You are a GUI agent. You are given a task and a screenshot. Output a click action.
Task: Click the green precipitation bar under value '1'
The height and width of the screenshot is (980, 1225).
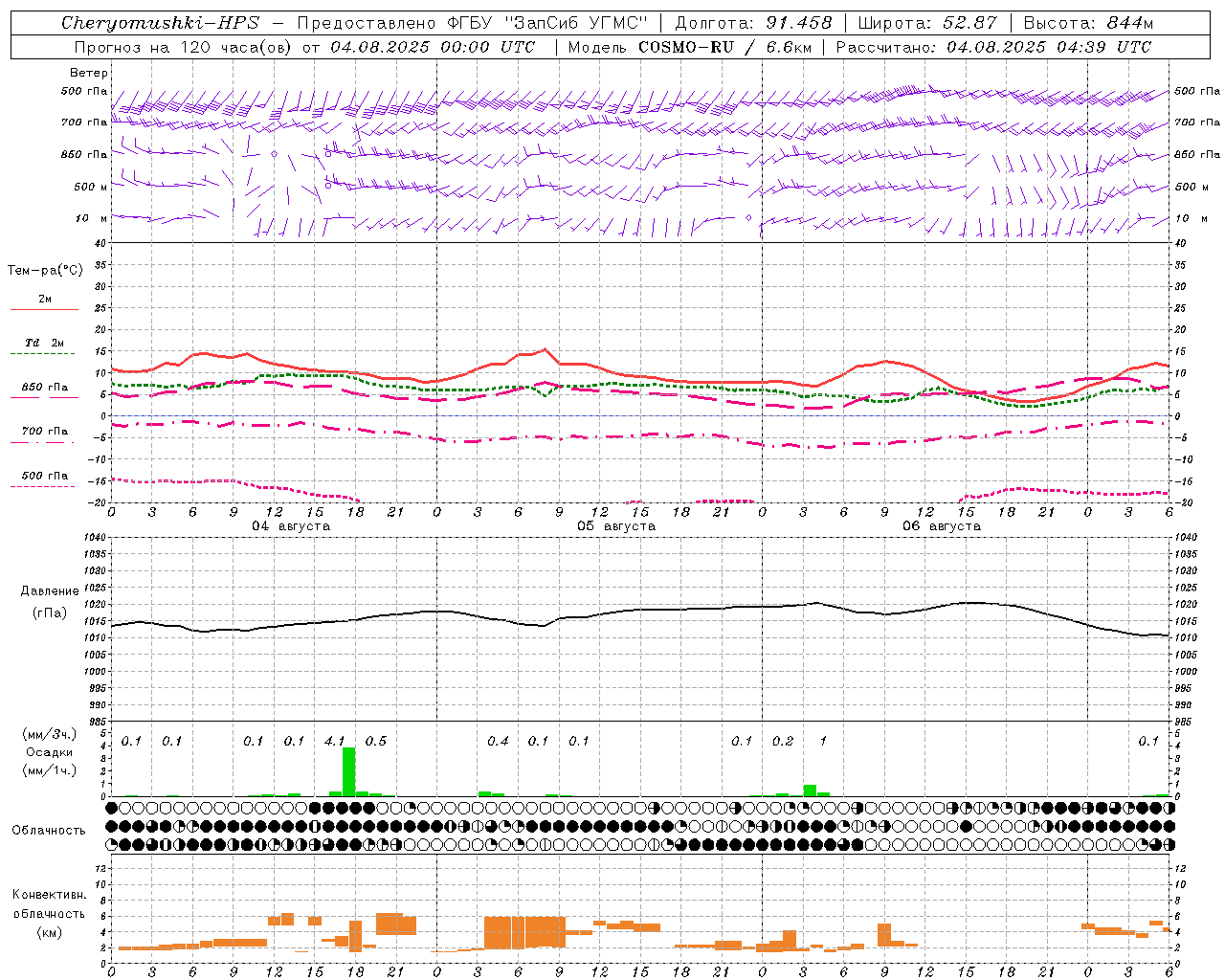pos(810,791)
